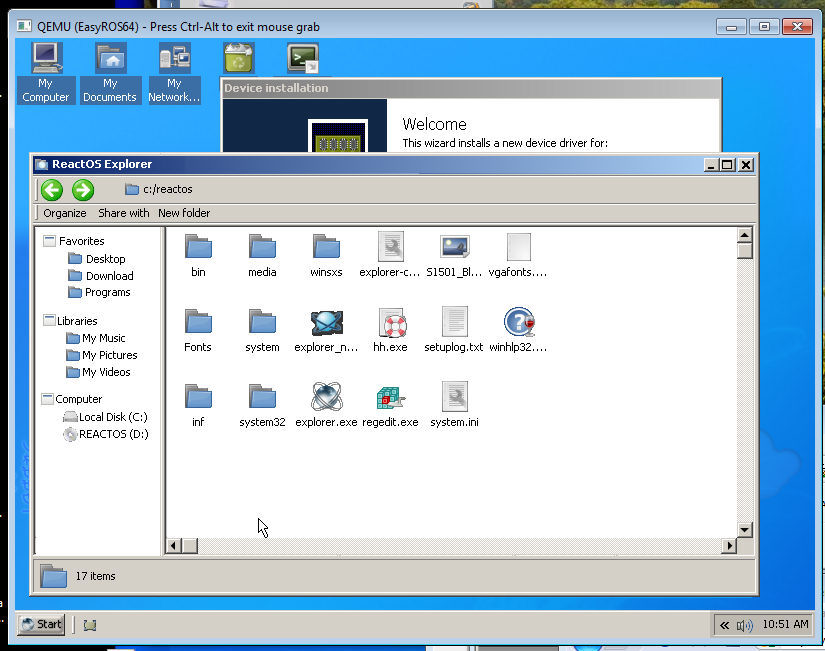Collapse the Computer tree group
Screen dimensions: 825x651
coord(47,399)
